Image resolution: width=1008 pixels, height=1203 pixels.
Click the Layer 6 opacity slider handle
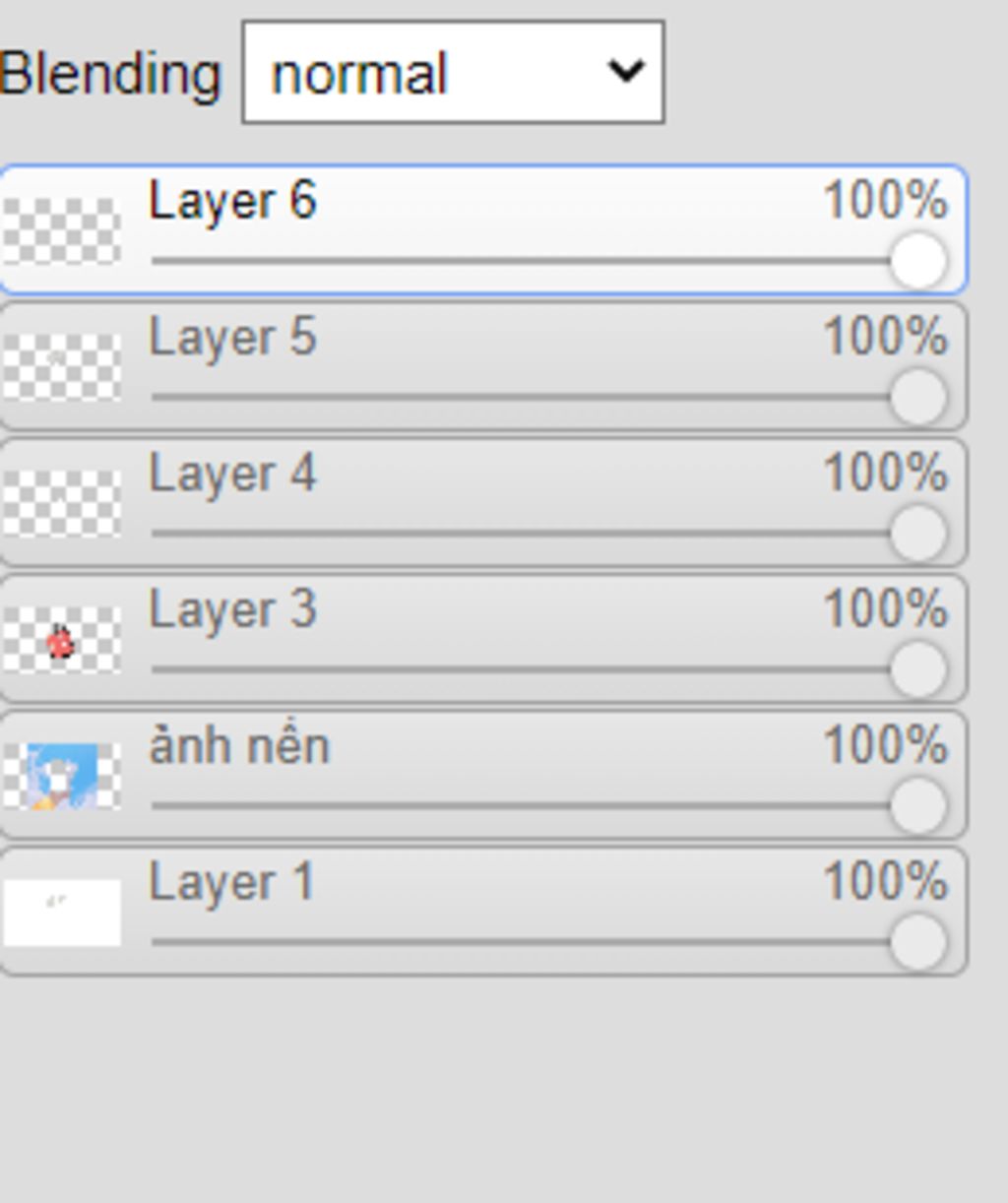point(918,261)
